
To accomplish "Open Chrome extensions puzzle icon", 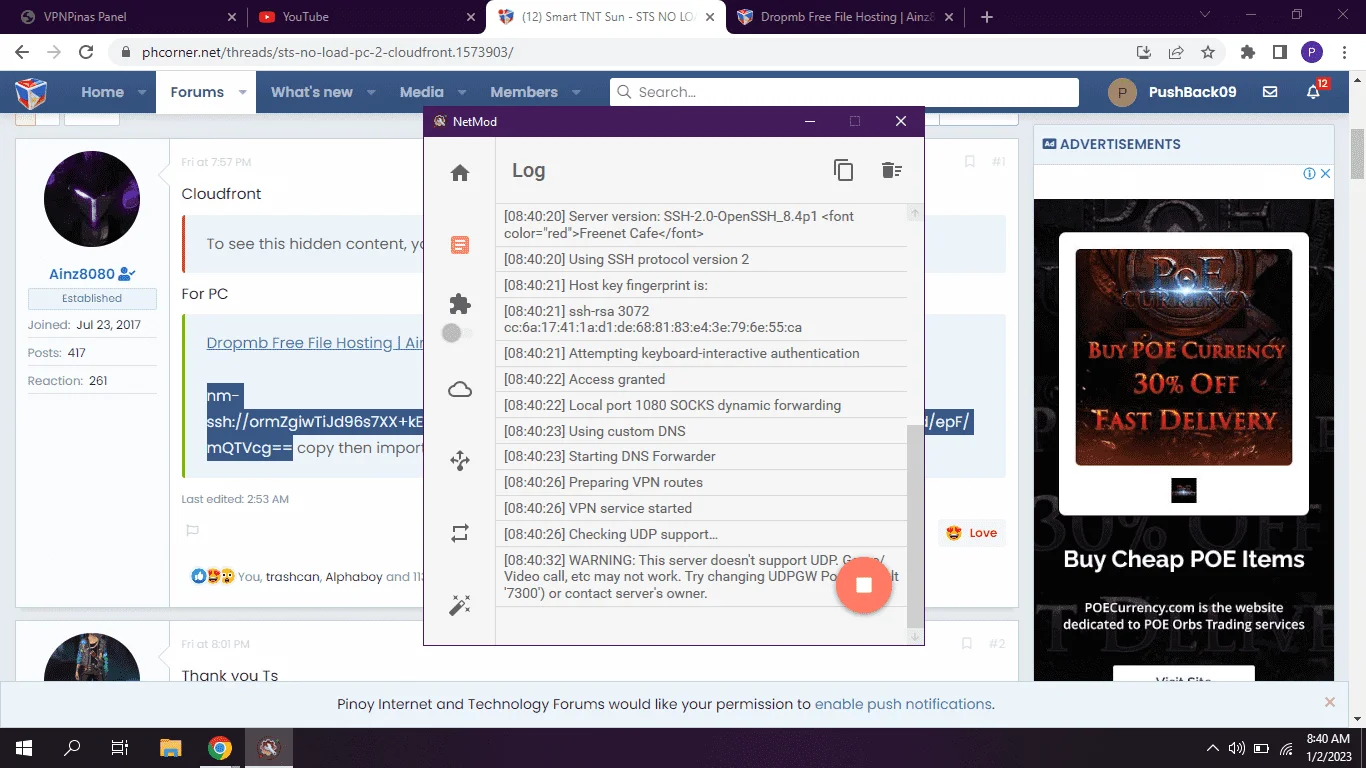I will [x=1247, y=52].
